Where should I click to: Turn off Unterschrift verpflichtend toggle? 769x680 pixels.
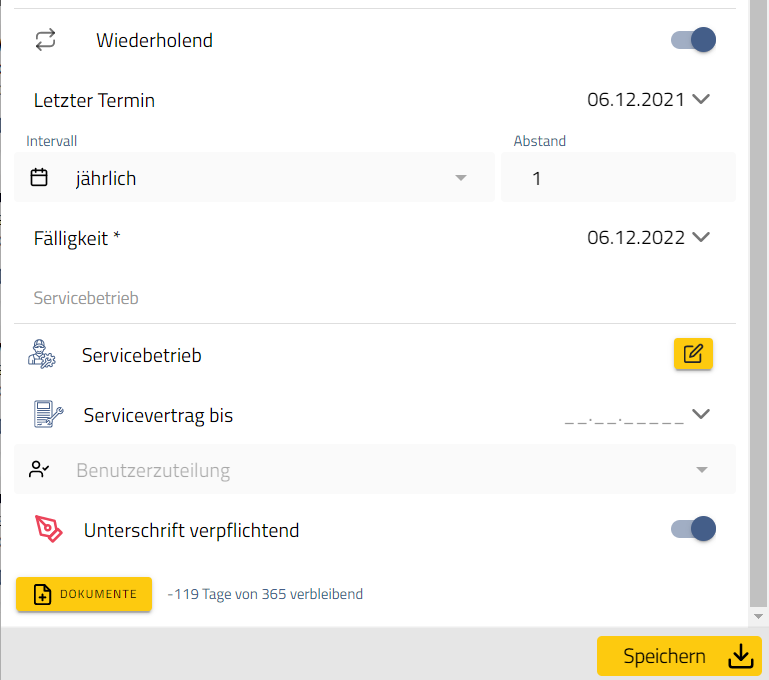coord(694,529)
